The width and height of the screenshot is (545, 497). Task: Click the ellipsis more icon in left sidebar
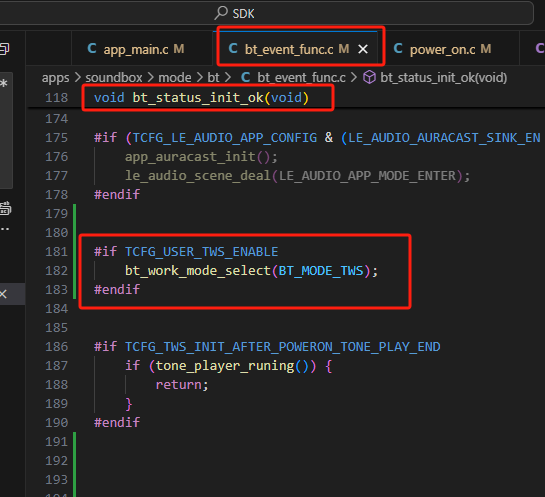[5, 229]
